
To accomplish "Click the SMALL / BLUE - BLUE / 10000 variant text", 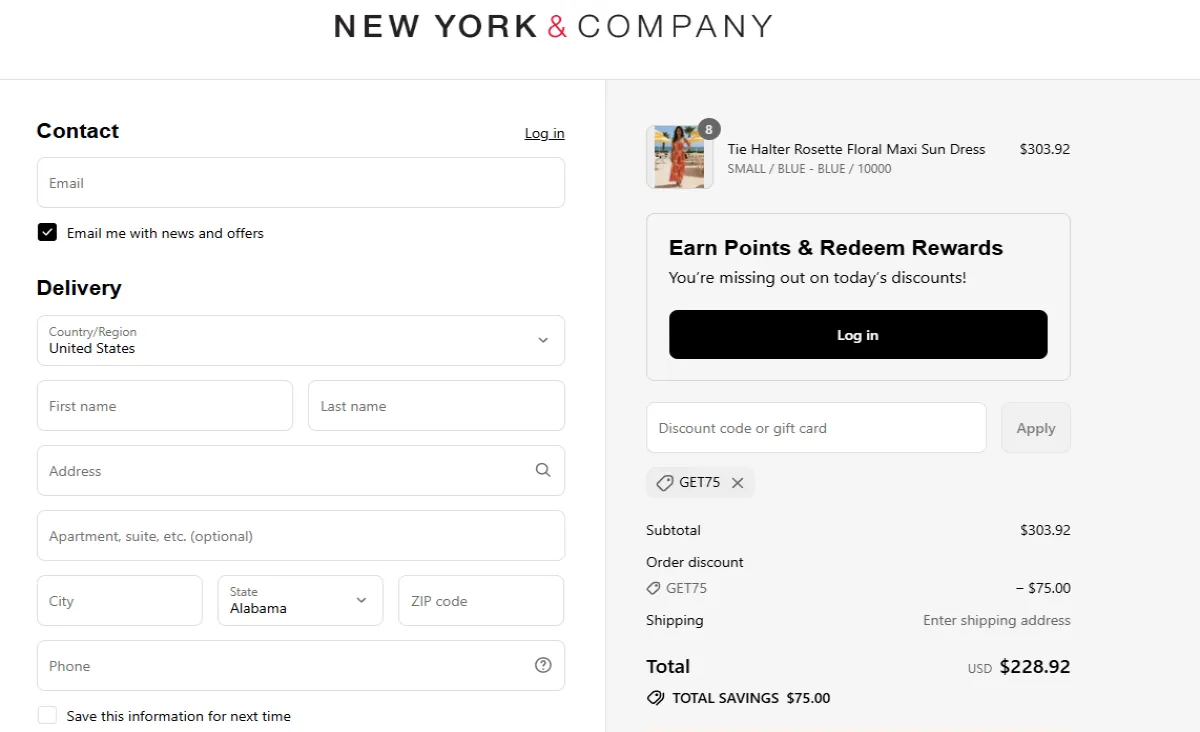I will click(x=809, y=169).
